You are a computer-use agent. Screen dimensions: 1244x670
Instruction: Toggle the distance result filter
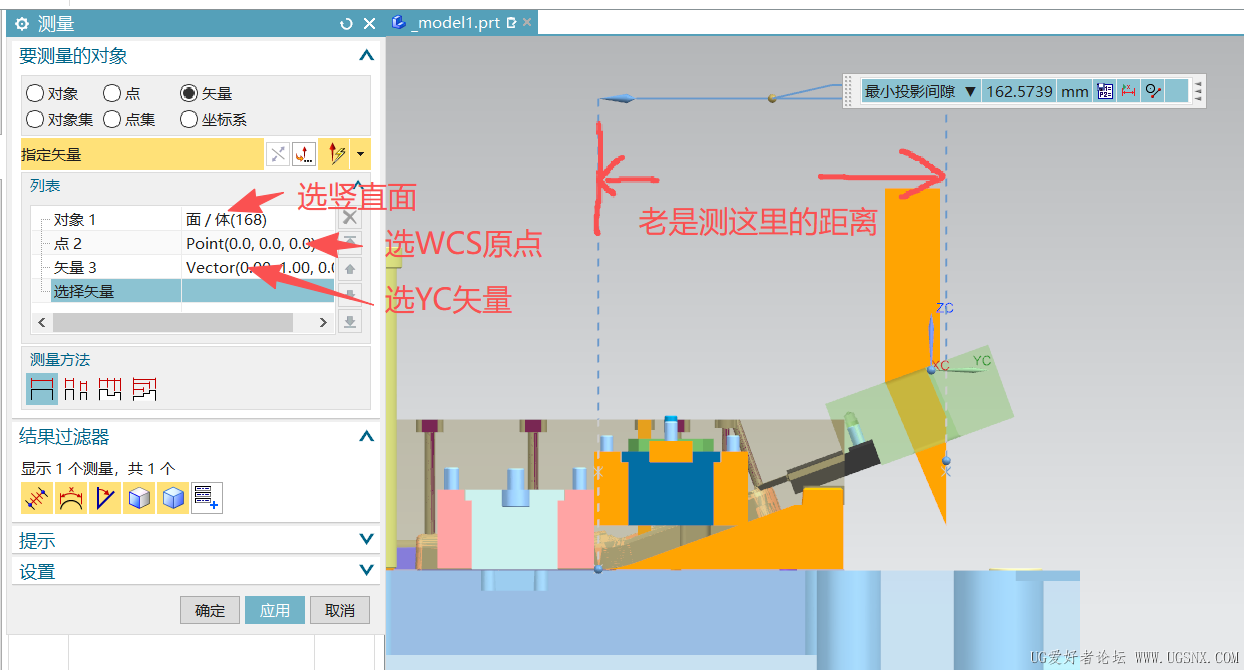(x=37, y=497)
